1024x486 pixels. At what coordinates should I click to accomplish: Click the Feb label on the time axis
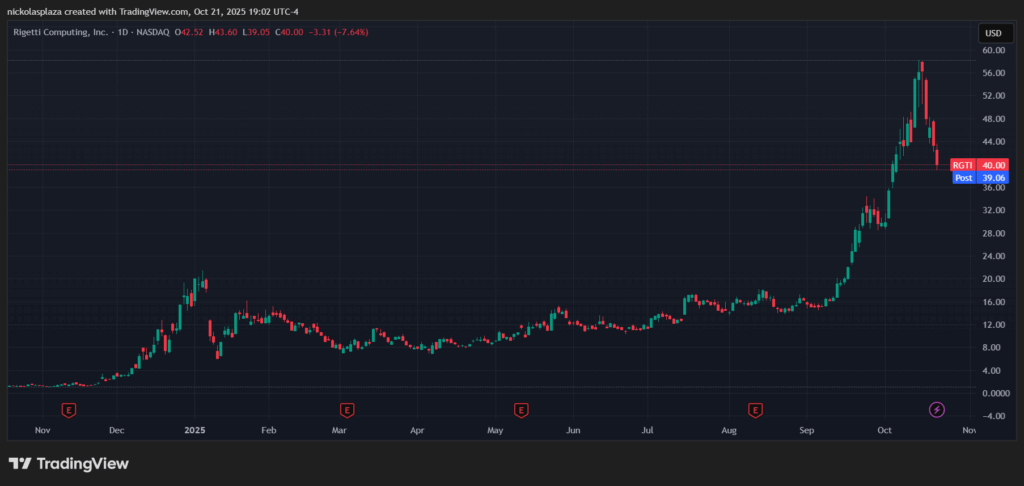pyautogui.click(x=268, y=430)
